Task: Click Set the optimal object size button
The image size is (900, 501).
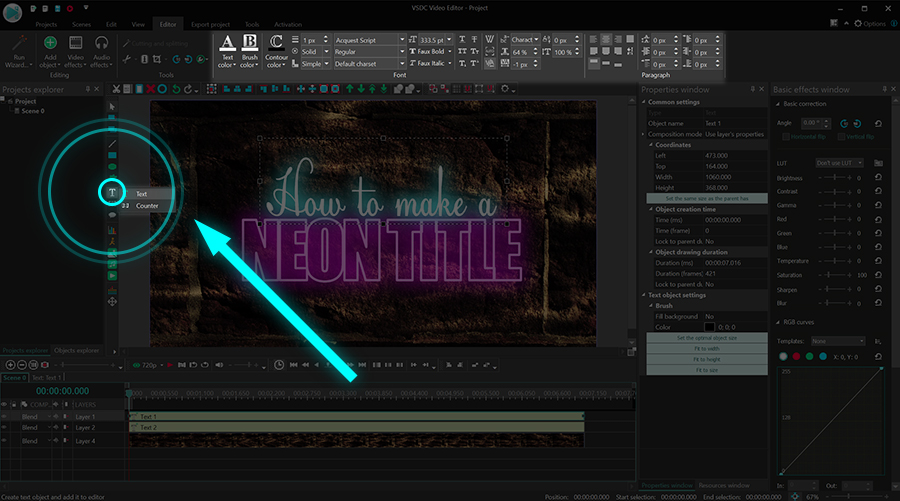Action: click(707, 338)
